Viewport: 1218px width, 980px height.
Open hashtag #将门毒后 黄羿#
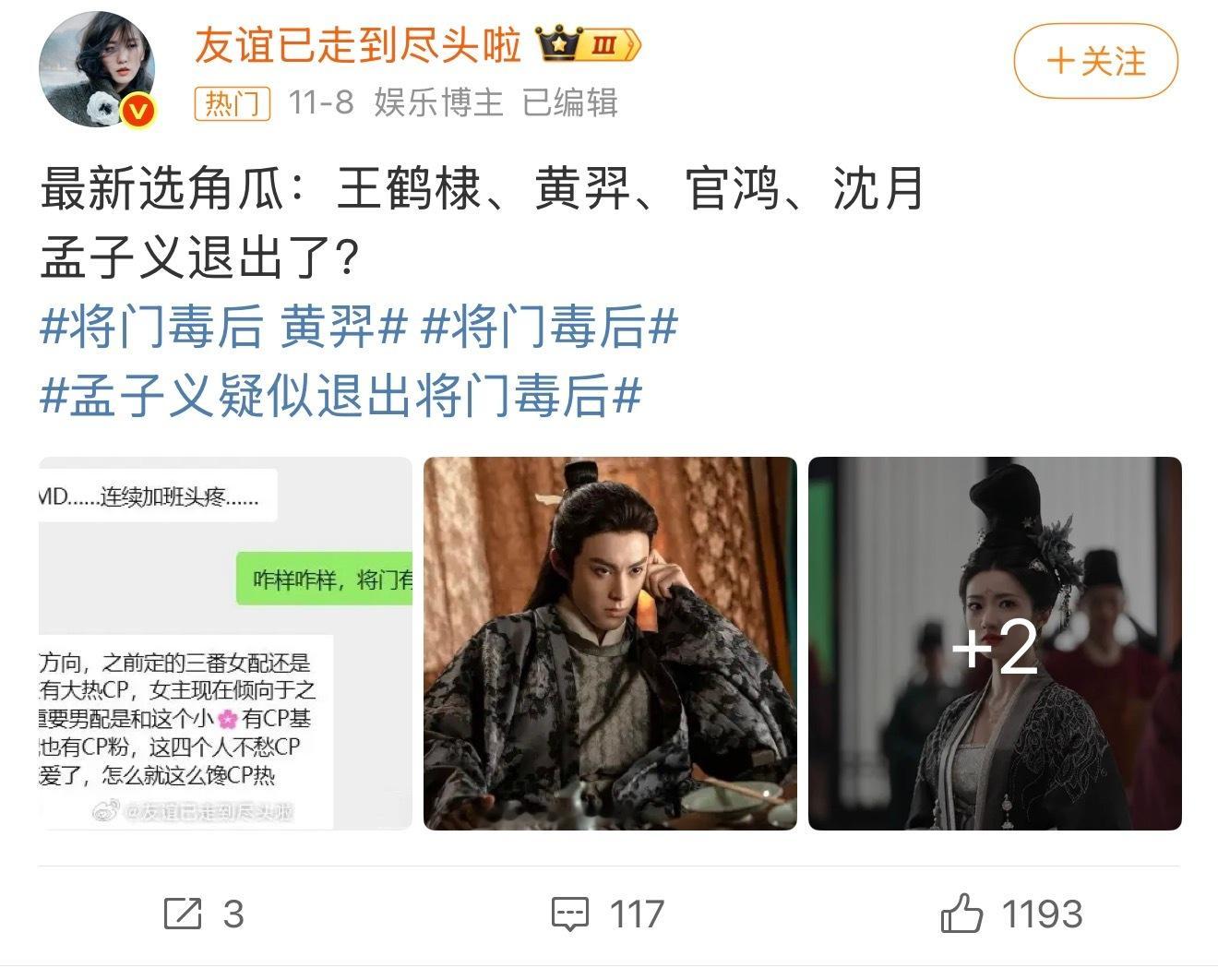pyautogui.click(x=224, y=328)
